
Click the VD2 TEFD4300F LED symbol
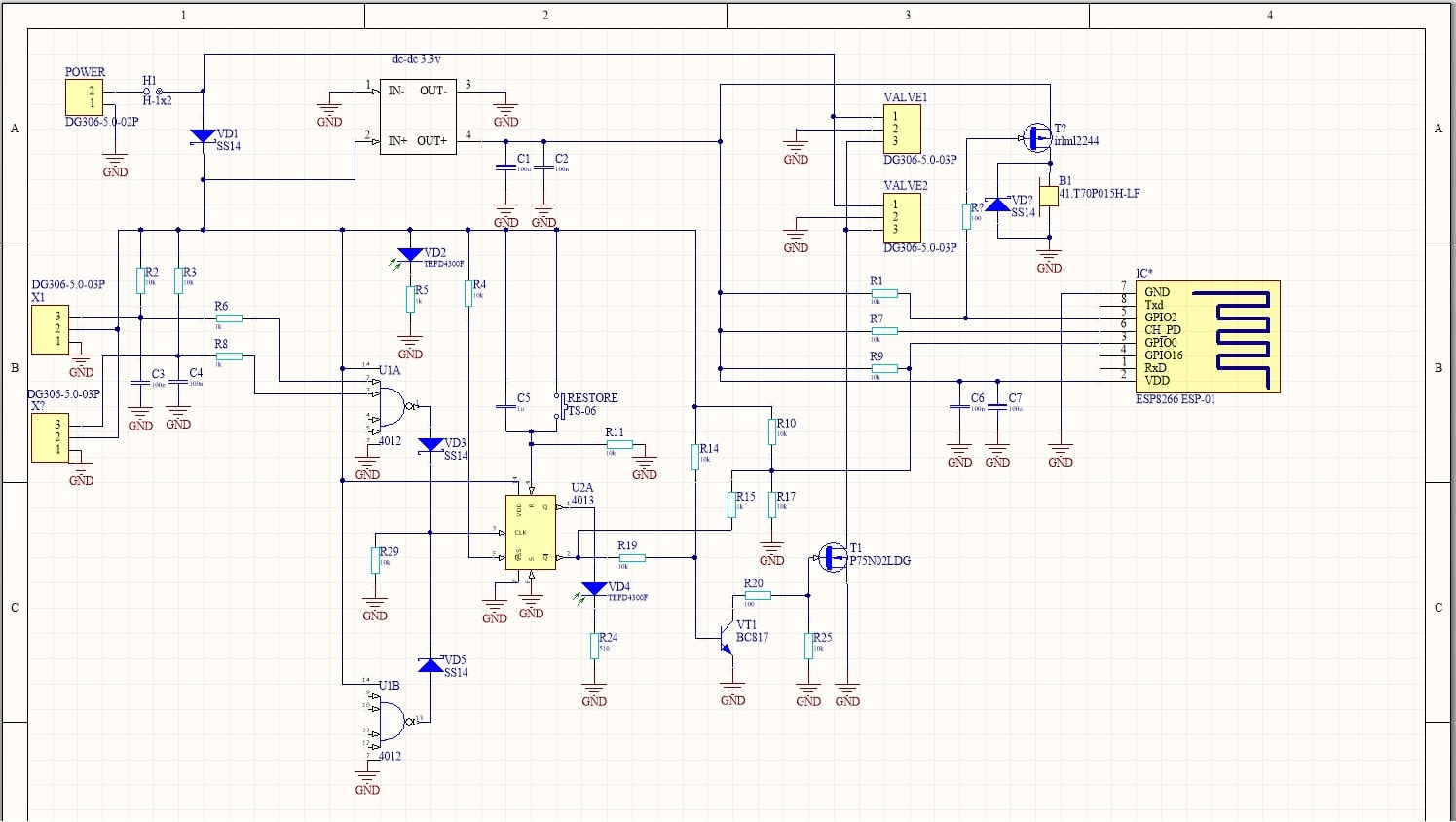(409, 253)
